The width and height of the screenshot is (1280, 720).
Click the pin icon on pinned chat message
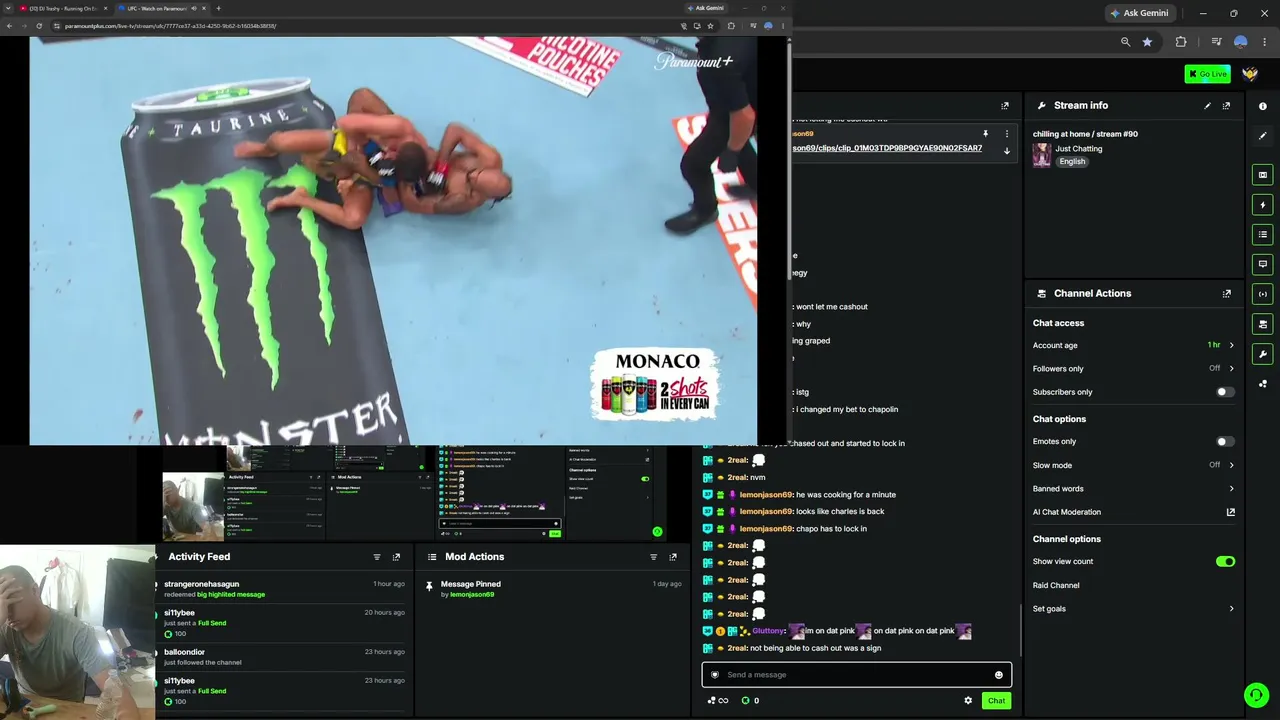[x=985, y=134]
